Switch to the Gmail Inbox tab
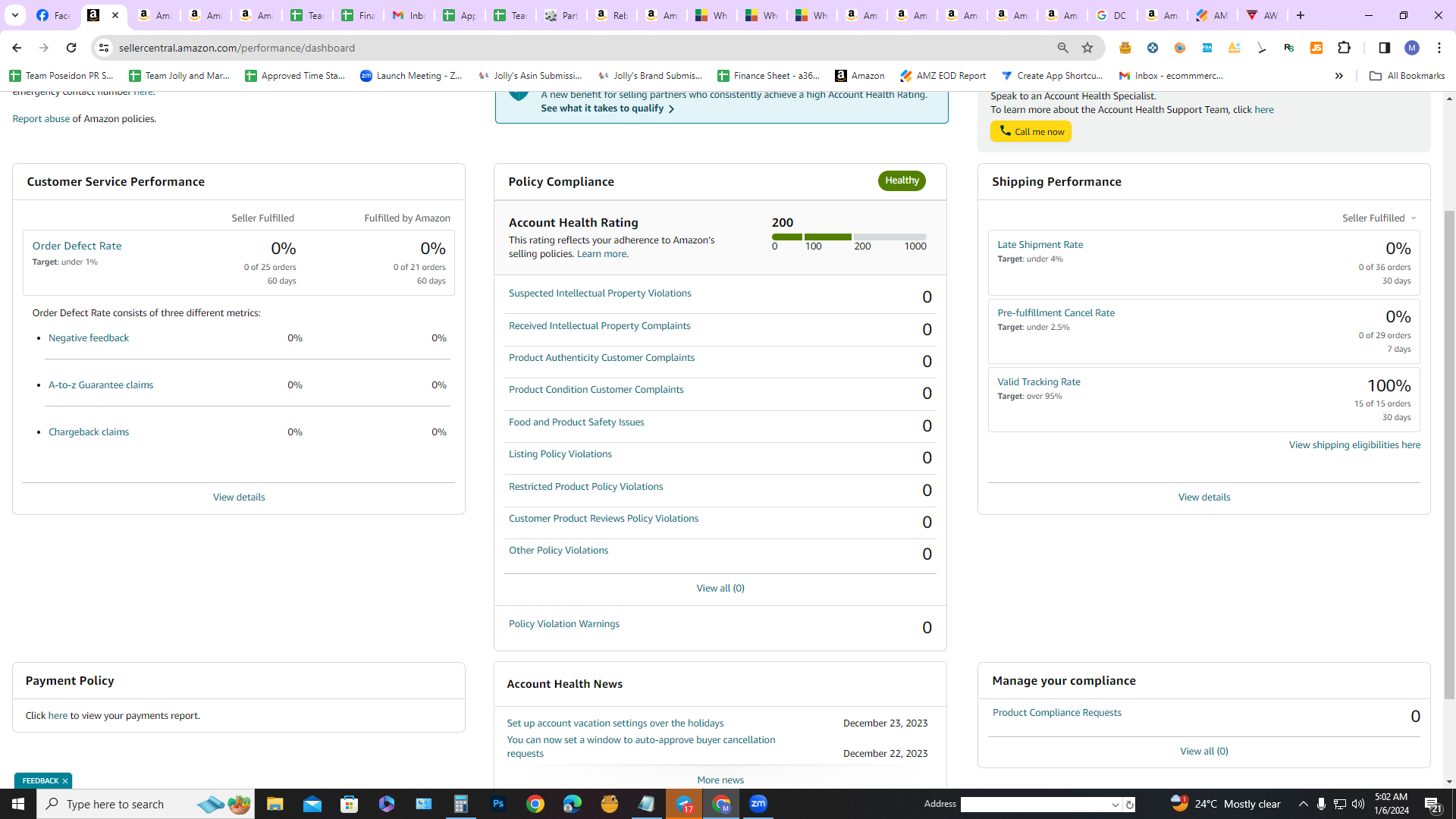Image resolution: width=1456 pixels, height=819 pixels. (409, 15)
